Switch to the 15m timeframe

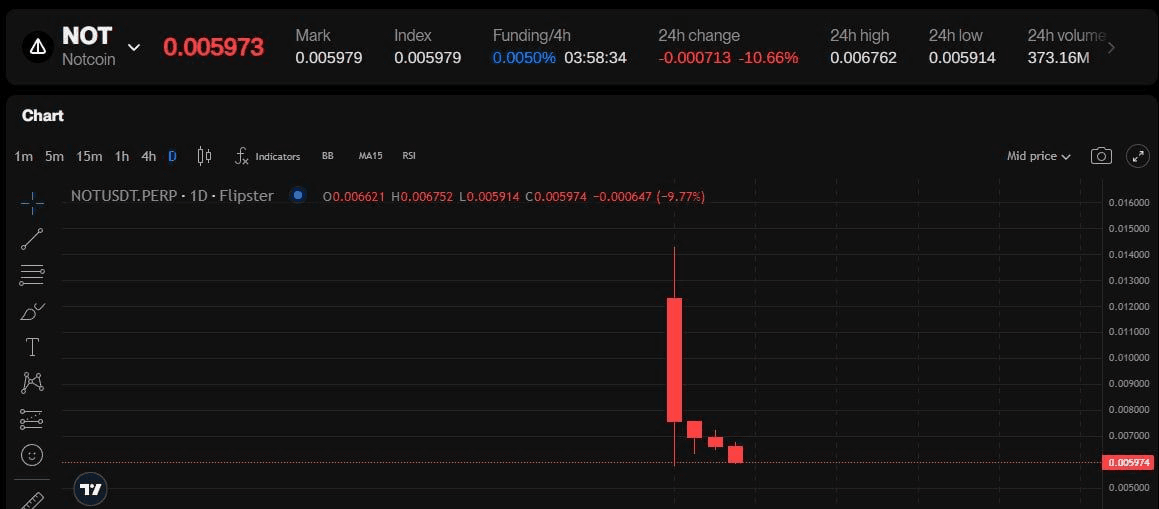tap(89, 156)
